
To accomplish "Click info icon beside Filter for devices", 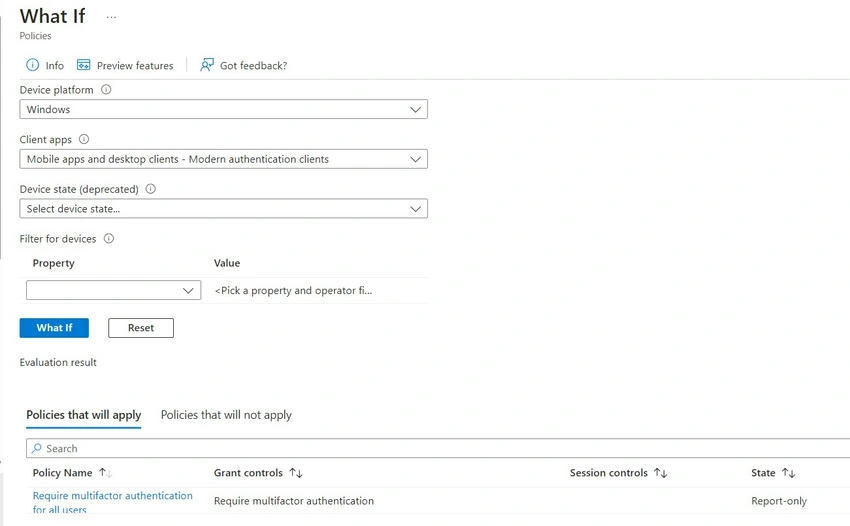I will point(109,239).
